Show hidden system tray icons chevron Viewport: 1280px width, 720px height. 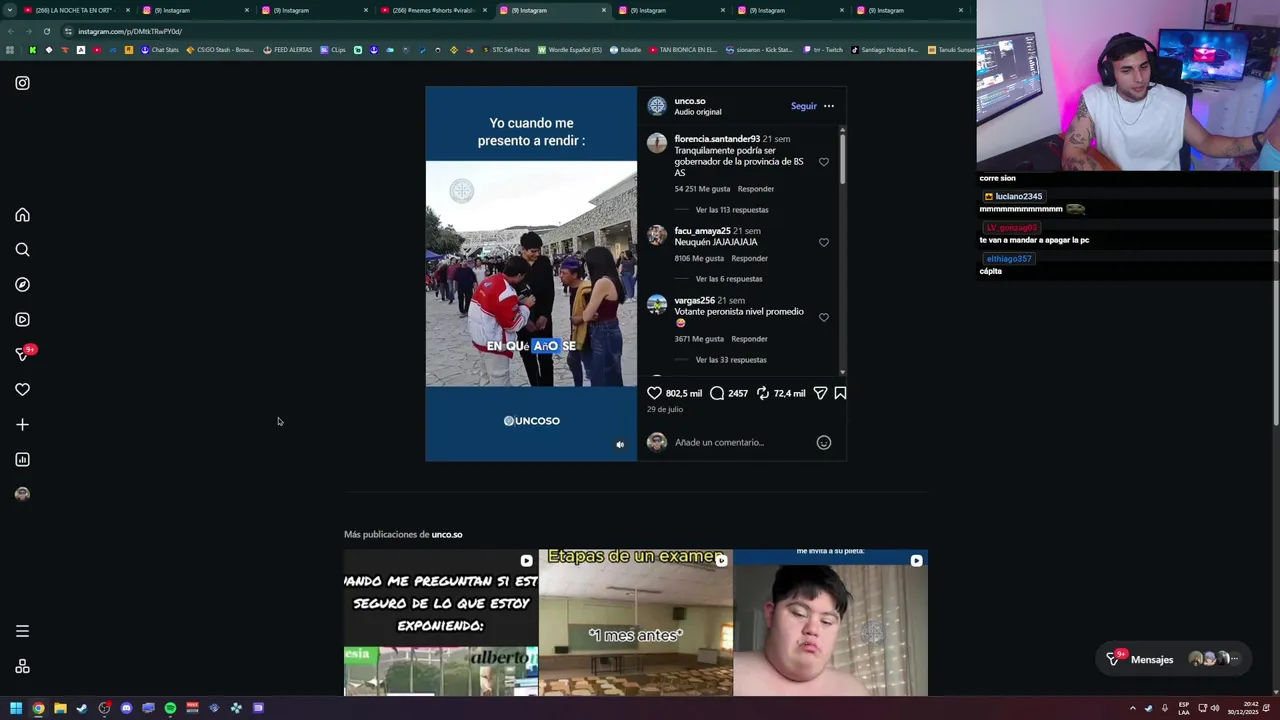point(1133,708)
